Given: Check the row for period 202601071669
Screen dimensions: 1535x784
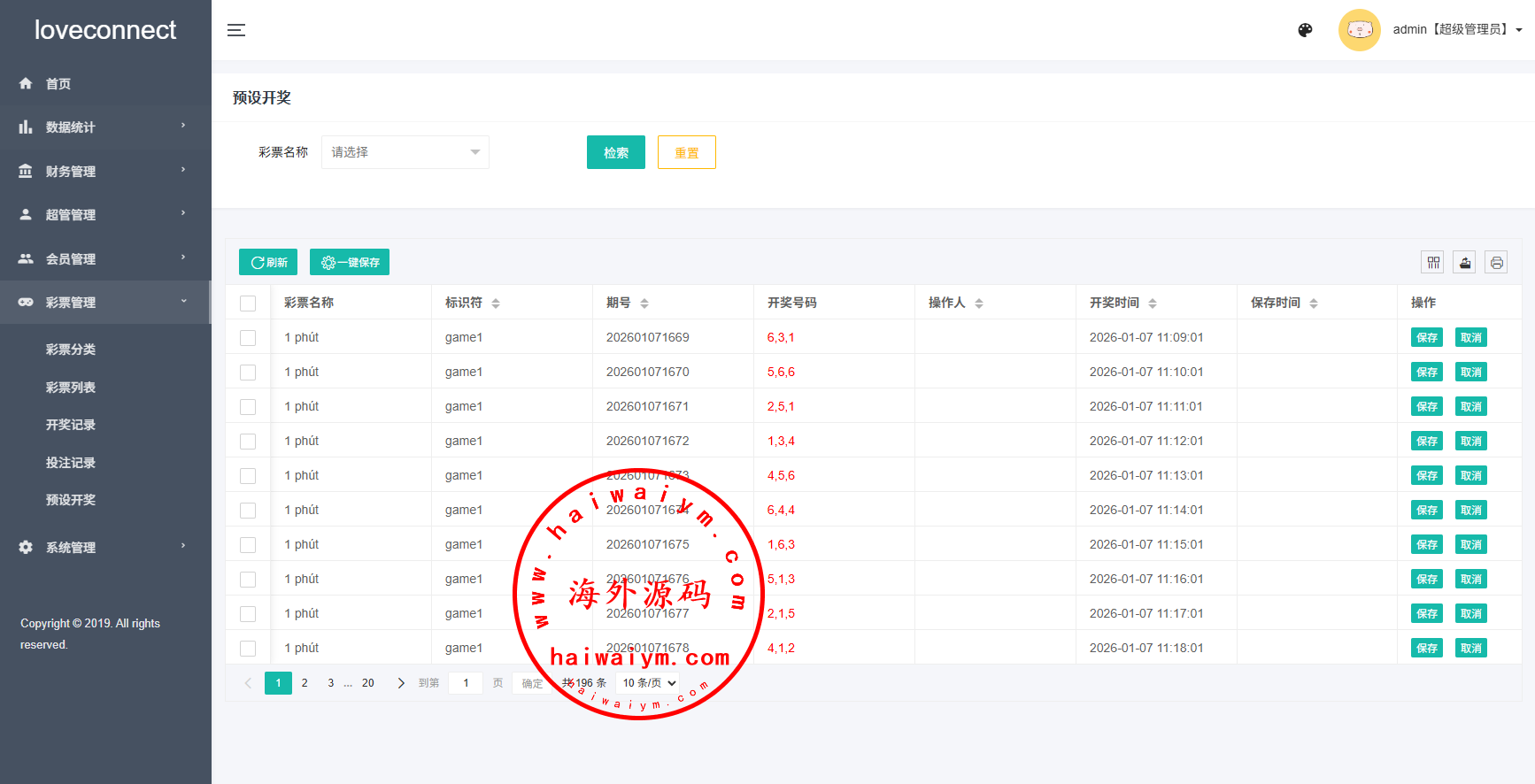Looking at the screenshot, I should click(248, 338).
